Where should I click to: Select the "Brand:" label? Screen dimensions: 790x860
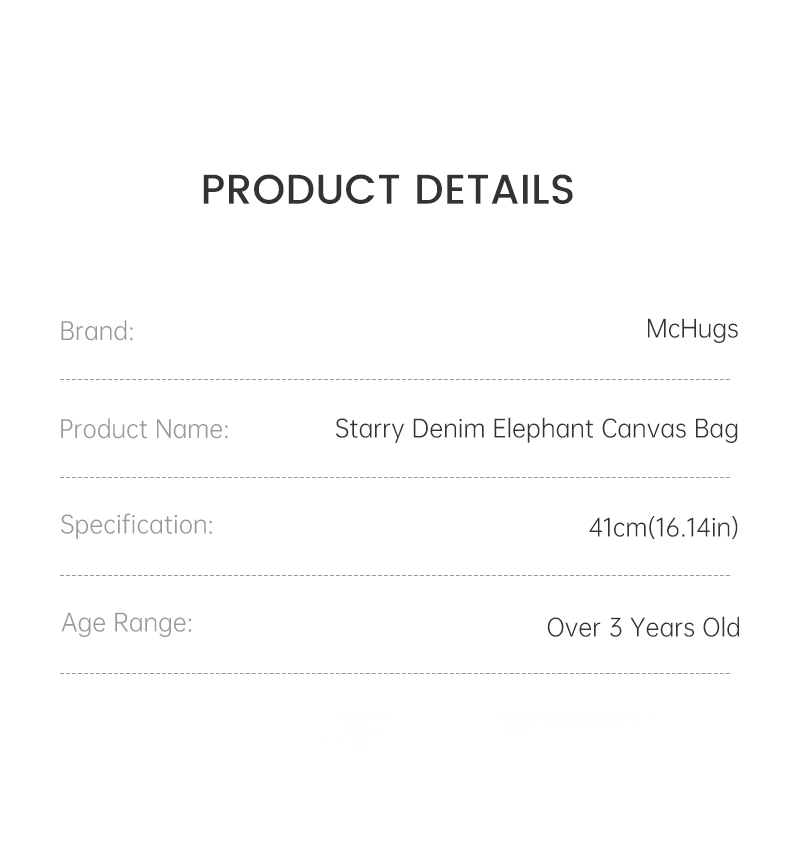point(97,331)
